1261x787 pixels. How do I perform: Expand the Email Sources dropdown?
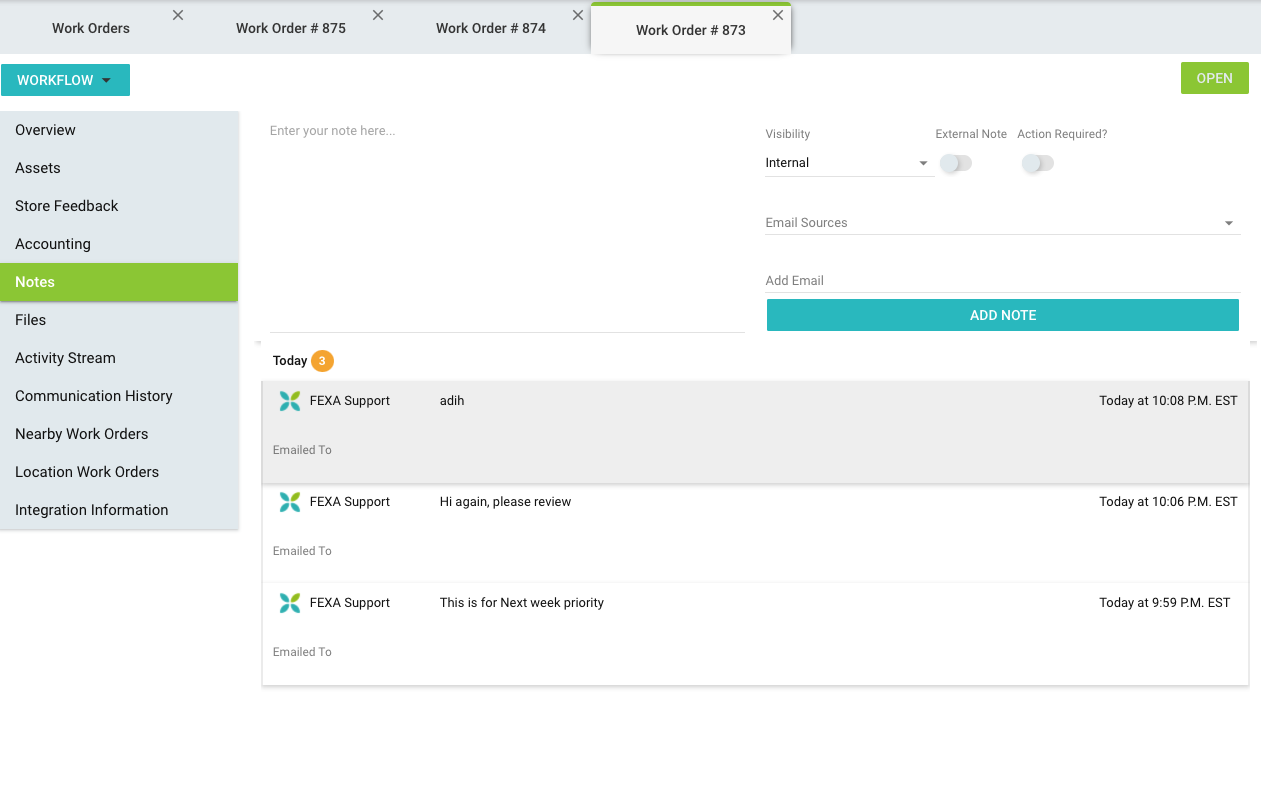click(x=1002, y=223)
